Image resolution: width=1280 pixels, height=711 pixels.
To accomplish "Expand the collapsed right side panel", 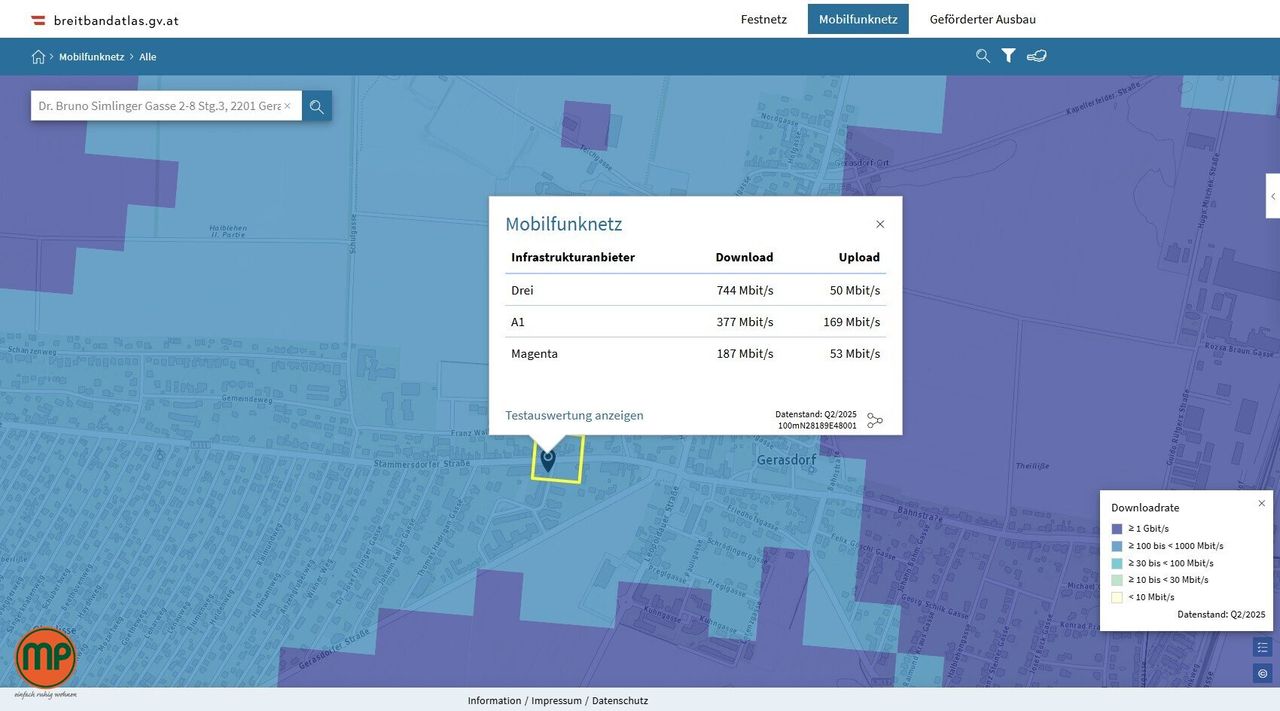I will point(1272,196).
